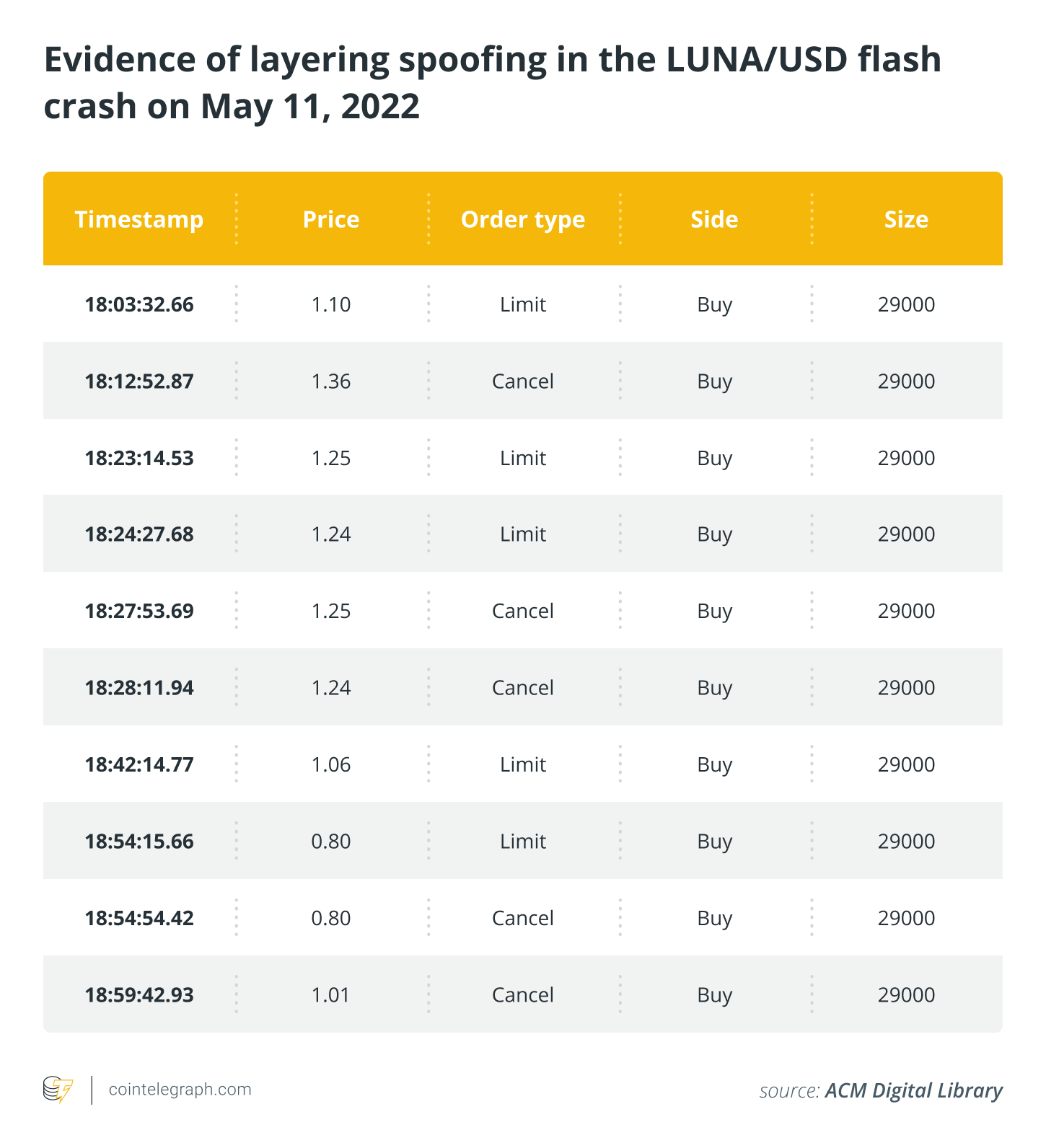Click the 18:24:27.68 timestamp
This screenshot has height=1148, width=1046.
pos(139,534)
